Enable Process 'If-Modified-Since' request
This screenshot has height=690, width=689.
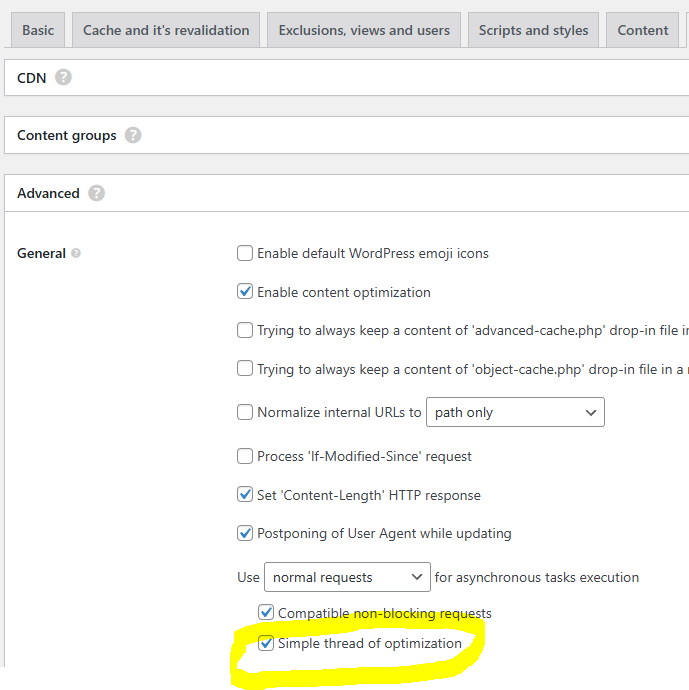tap(245, 456)
